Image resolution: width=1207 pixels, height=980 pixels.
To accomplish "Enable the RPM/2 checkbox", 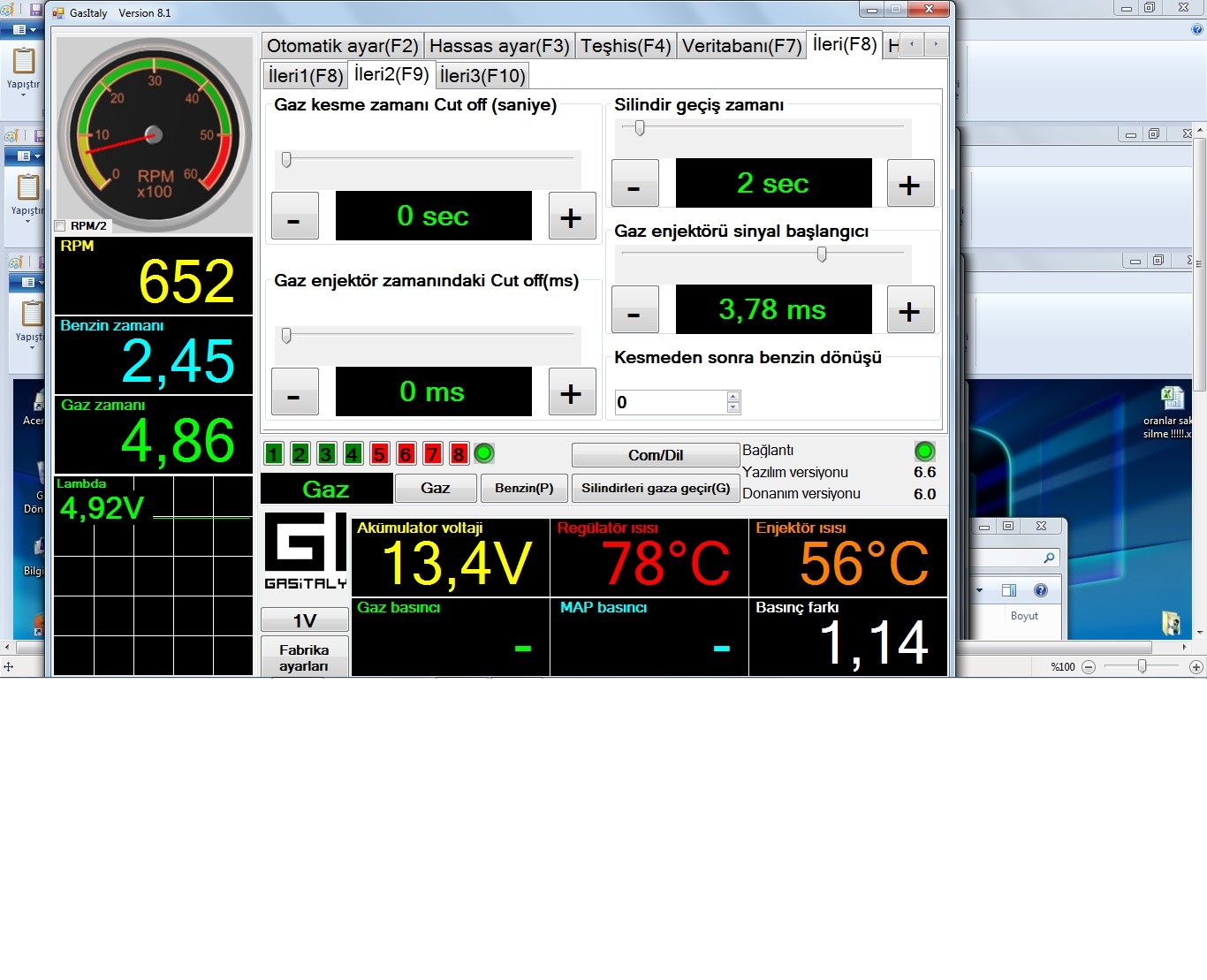I will (x=60, y=226).
